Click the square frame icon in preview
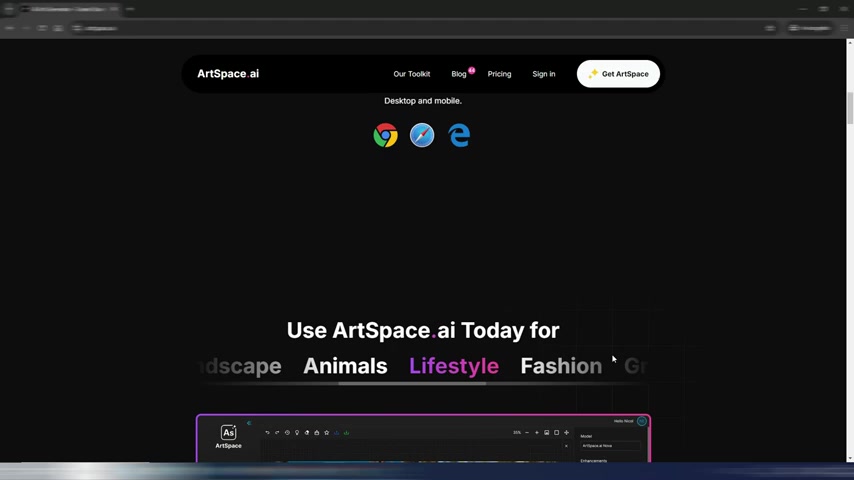 coord(557,433)
